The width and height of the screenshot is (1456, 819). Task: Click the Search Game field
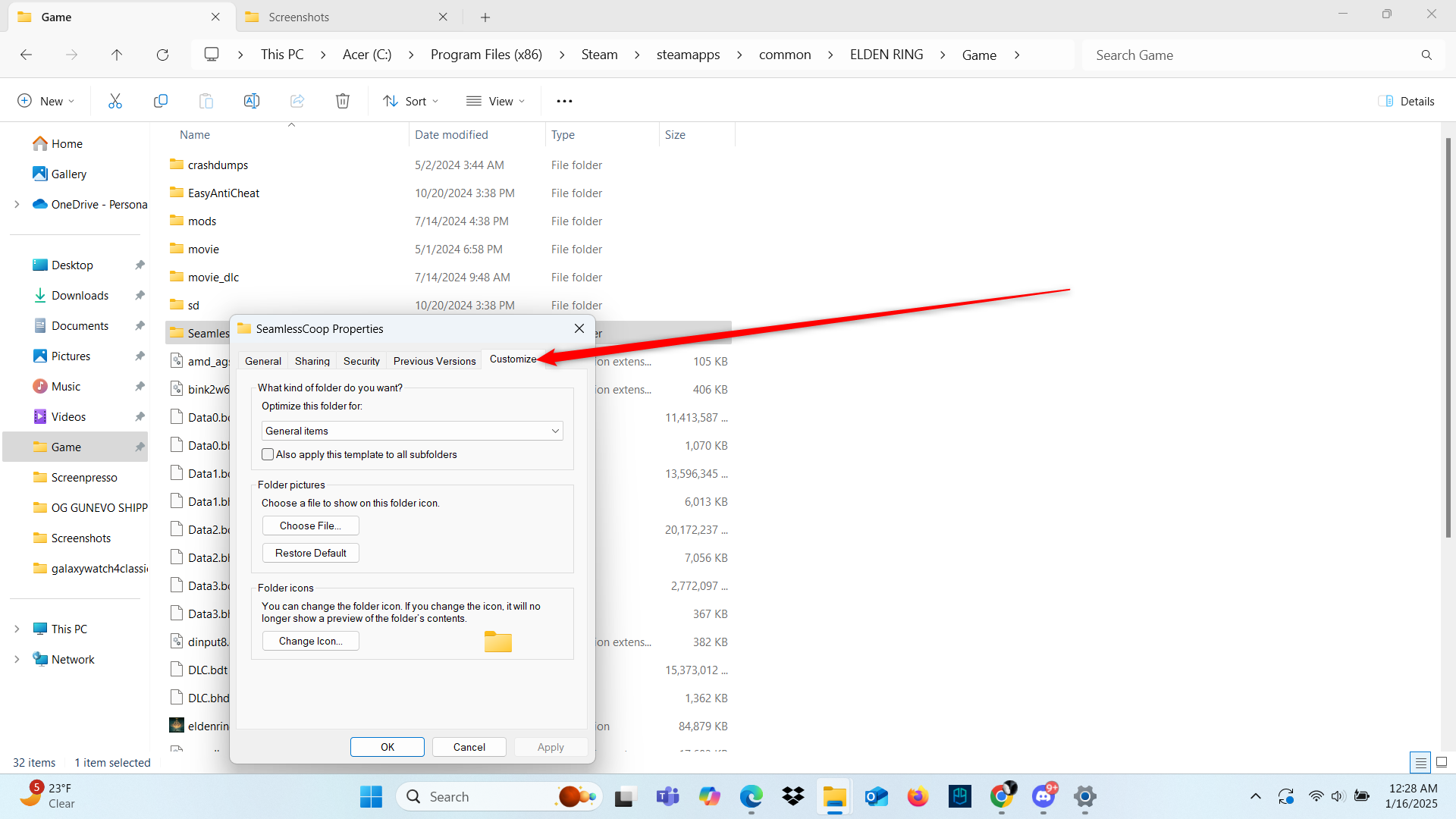pyautogui.click(x=1263, y=55)
